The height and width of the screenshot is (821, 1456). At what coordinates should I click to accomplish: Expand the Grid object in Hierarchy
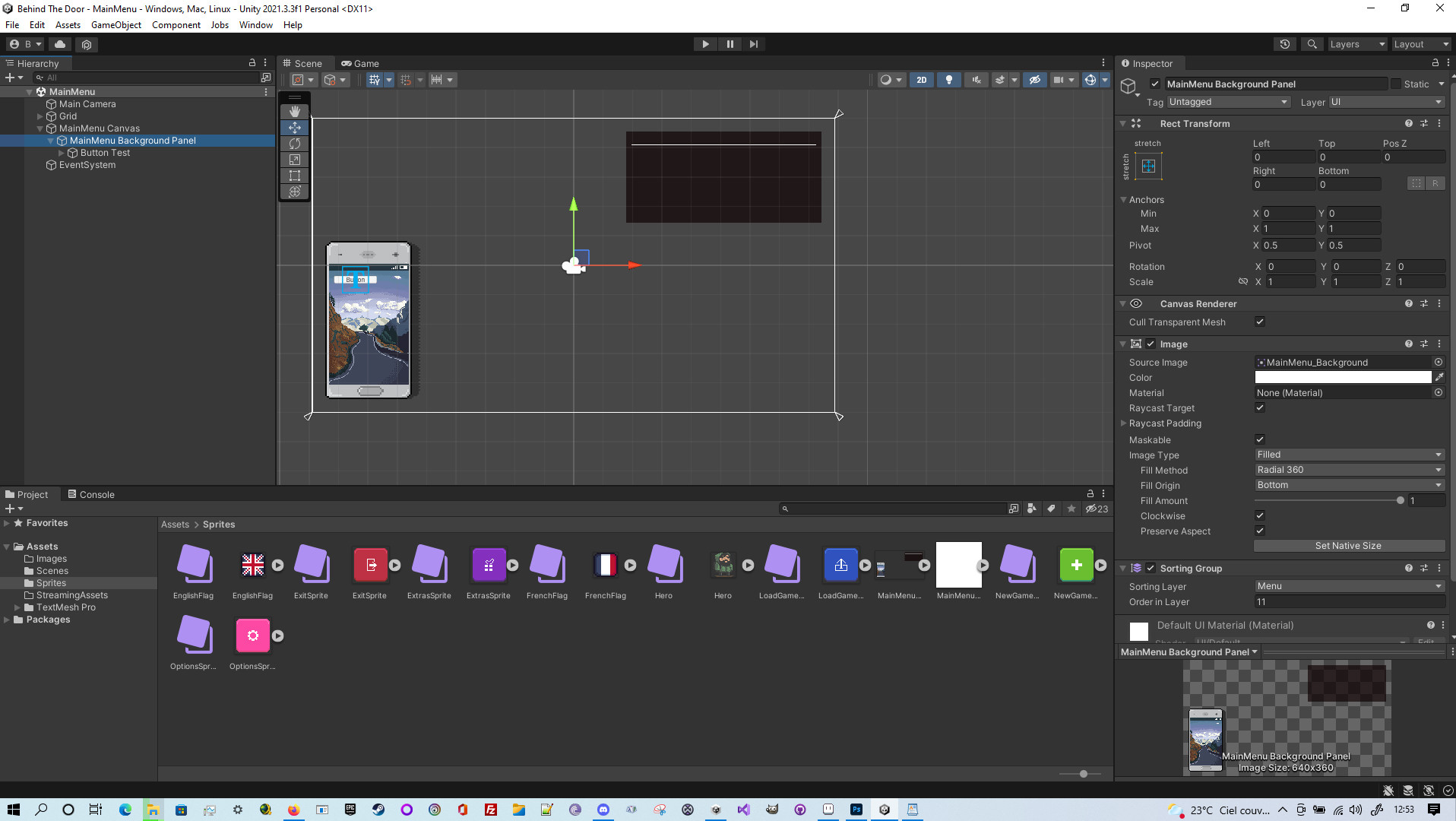pos(40,116)
